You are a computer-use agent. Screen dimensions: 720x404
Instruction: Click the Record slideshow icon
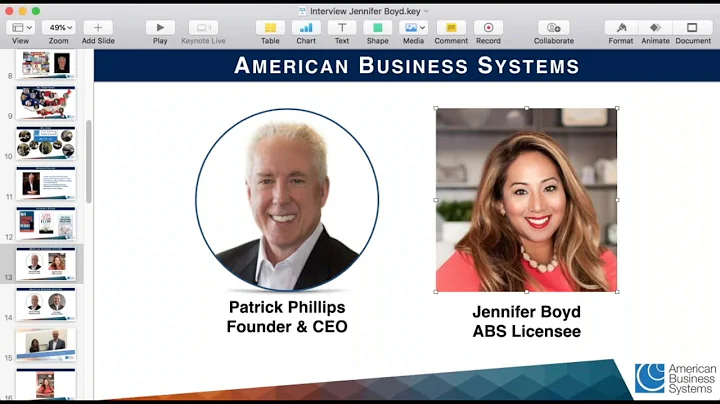click(488, 28)
